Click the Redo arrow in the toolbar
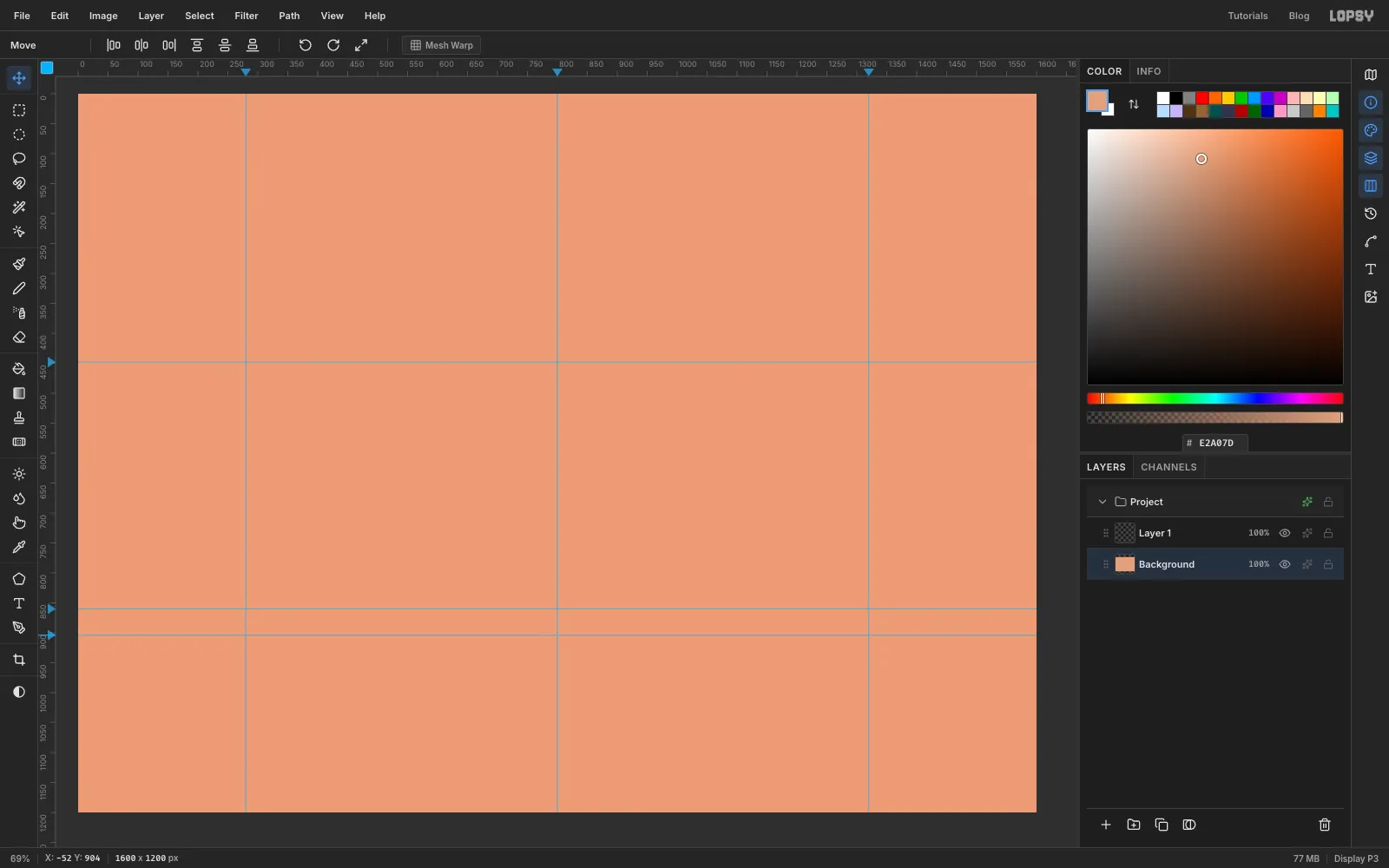This screenshot has width=1389, height=868. coord(333,45)
